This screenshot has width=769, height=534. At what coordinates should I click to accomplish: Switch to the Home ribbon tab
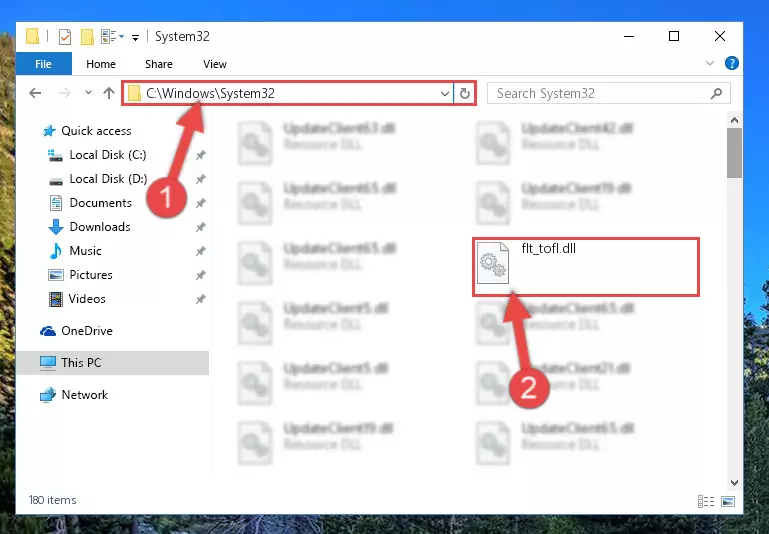101,64
